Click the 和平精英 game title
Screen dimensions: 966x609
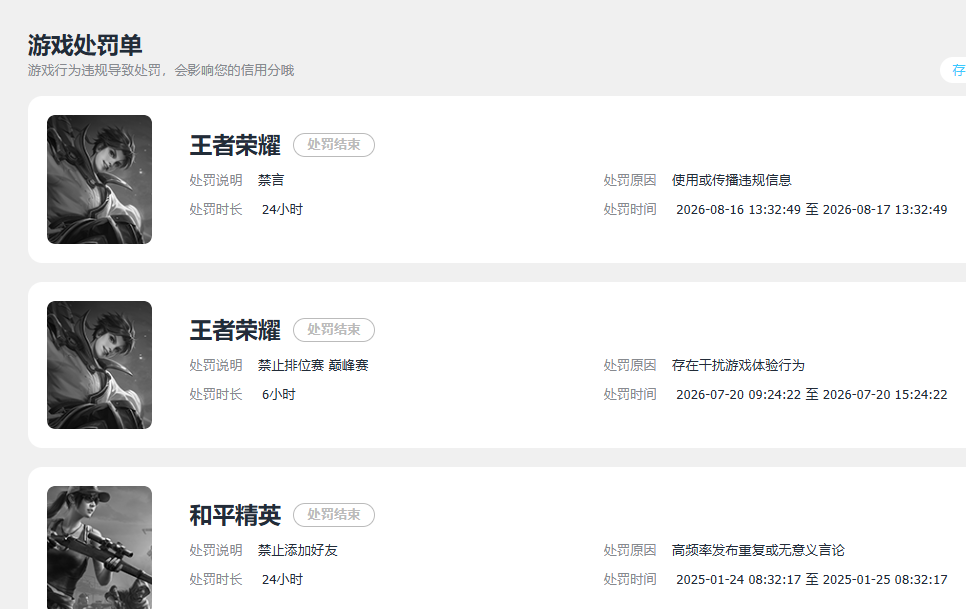pyautogui.click(x=235, y=515)
